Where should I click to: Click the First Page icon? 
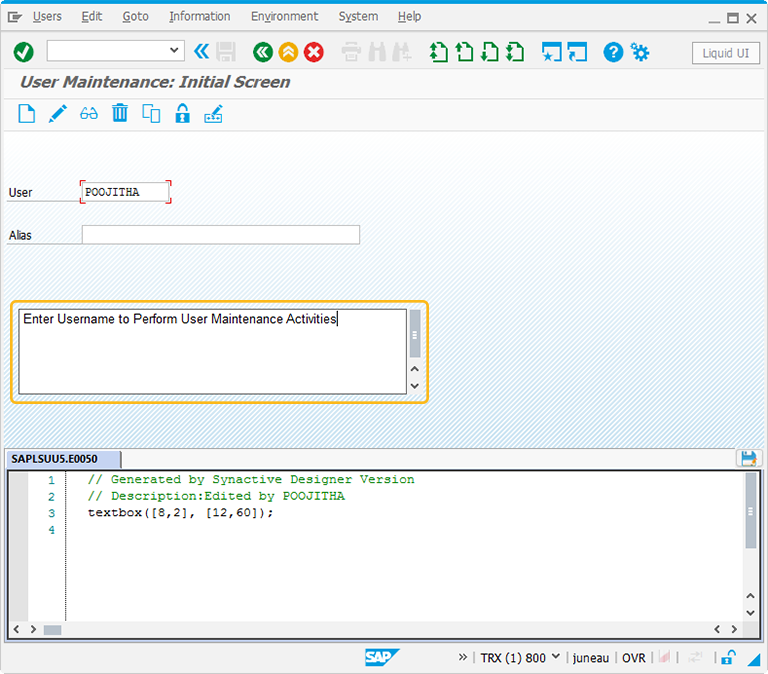[x=439, y=52]
